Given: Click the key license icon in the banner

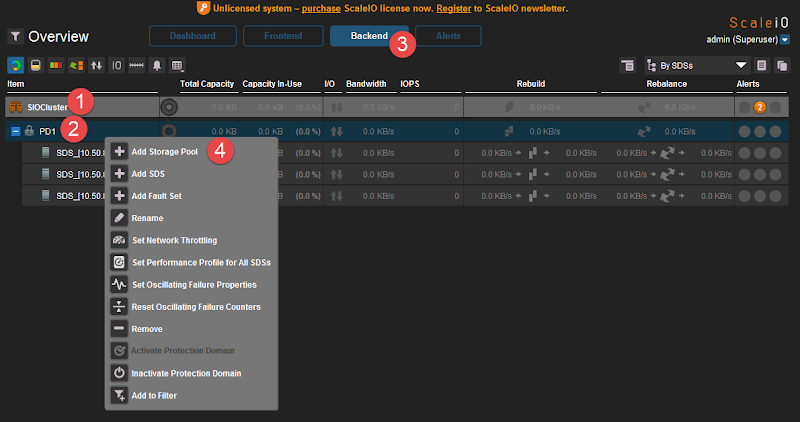Looking at the screenshot, I should tap(203, 8).
